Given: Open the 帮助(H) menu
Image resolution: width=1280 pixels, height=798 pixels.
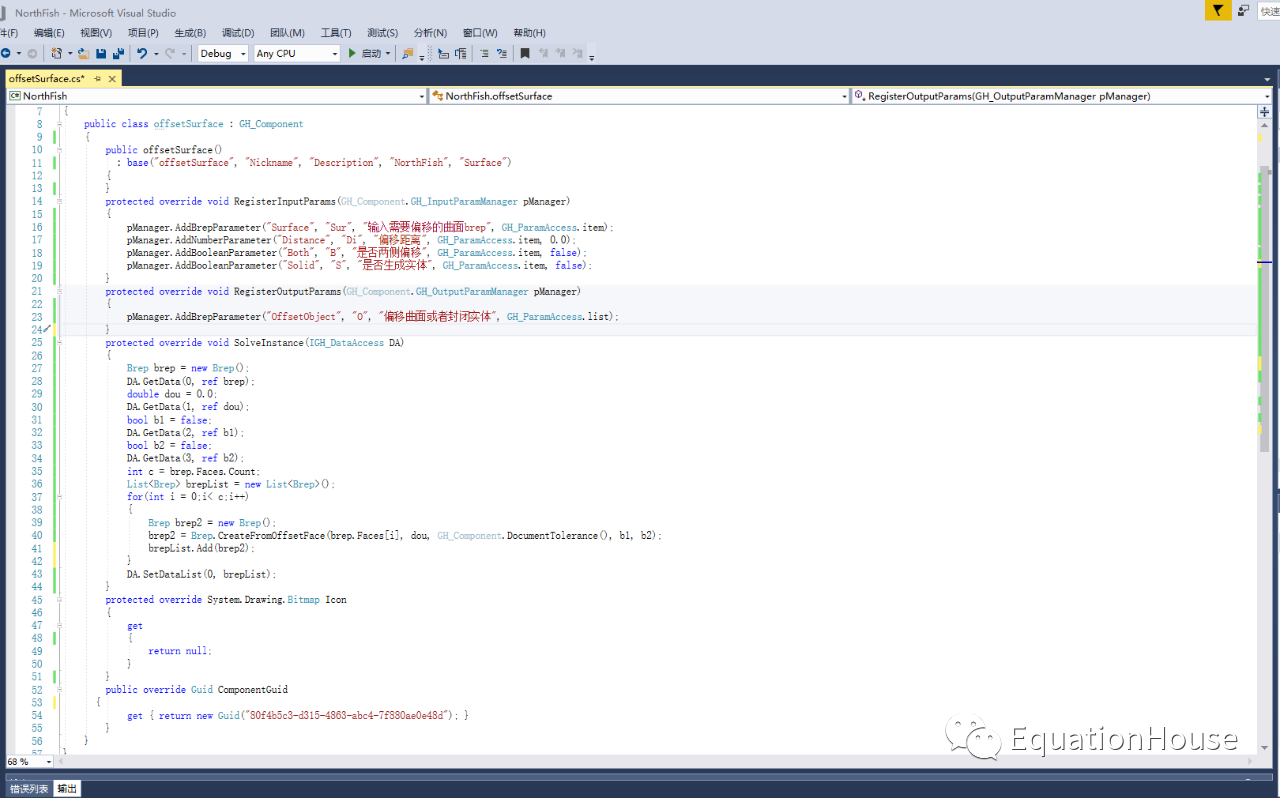Looking at the screenshot, I should pos(529,33).
